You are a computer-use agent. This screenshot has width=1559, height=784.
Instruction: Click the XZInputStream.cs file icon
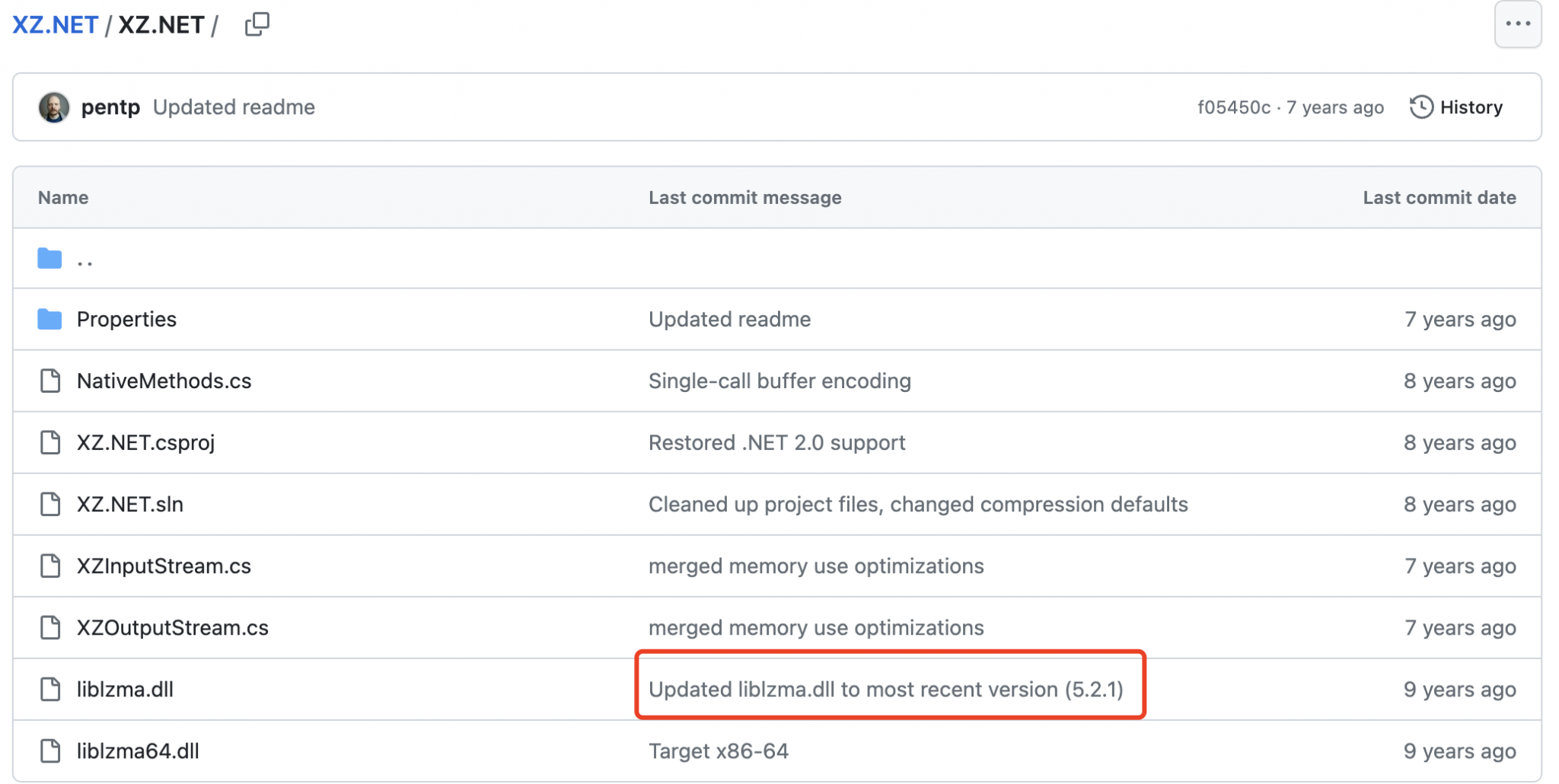tap(50, 566)
